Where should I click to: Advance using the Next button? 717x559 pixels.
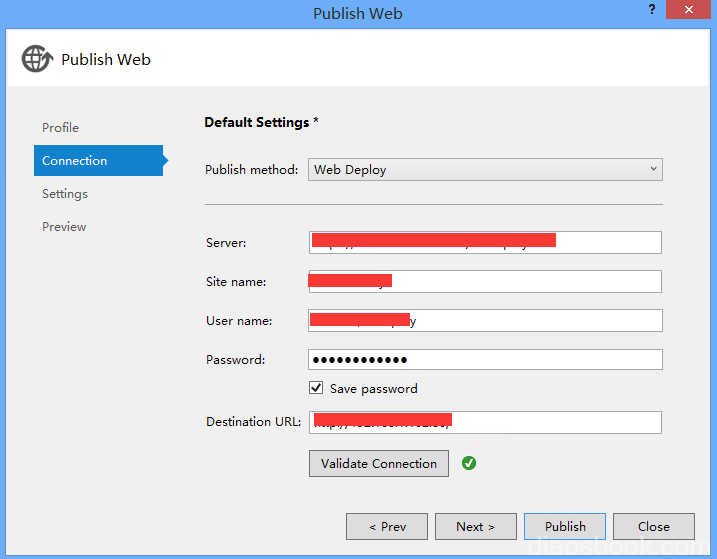point(476,526)
